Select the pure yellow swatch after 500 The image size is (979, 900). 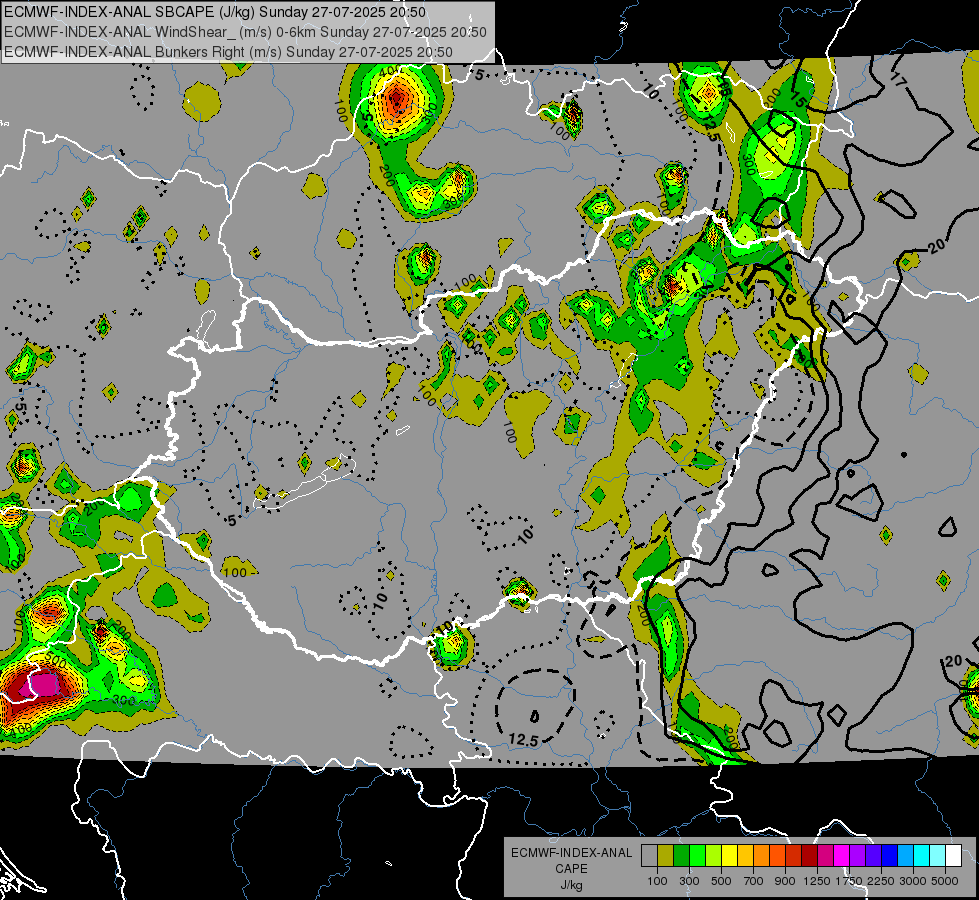tap(729, 856)
